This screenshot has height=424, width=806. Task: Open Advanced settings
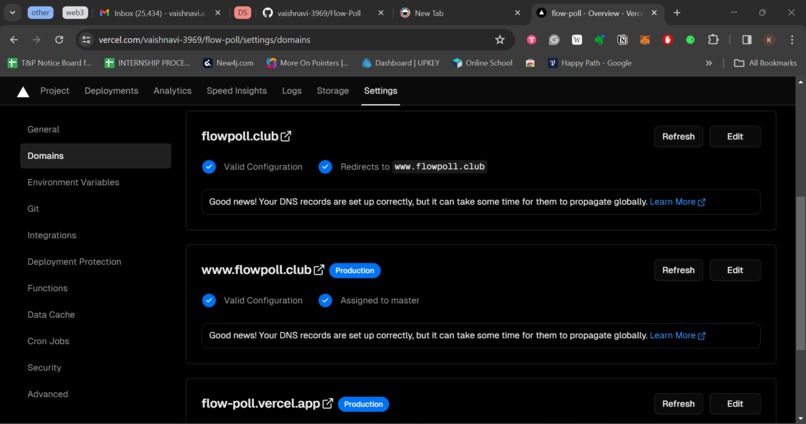(x=47, y=394)
